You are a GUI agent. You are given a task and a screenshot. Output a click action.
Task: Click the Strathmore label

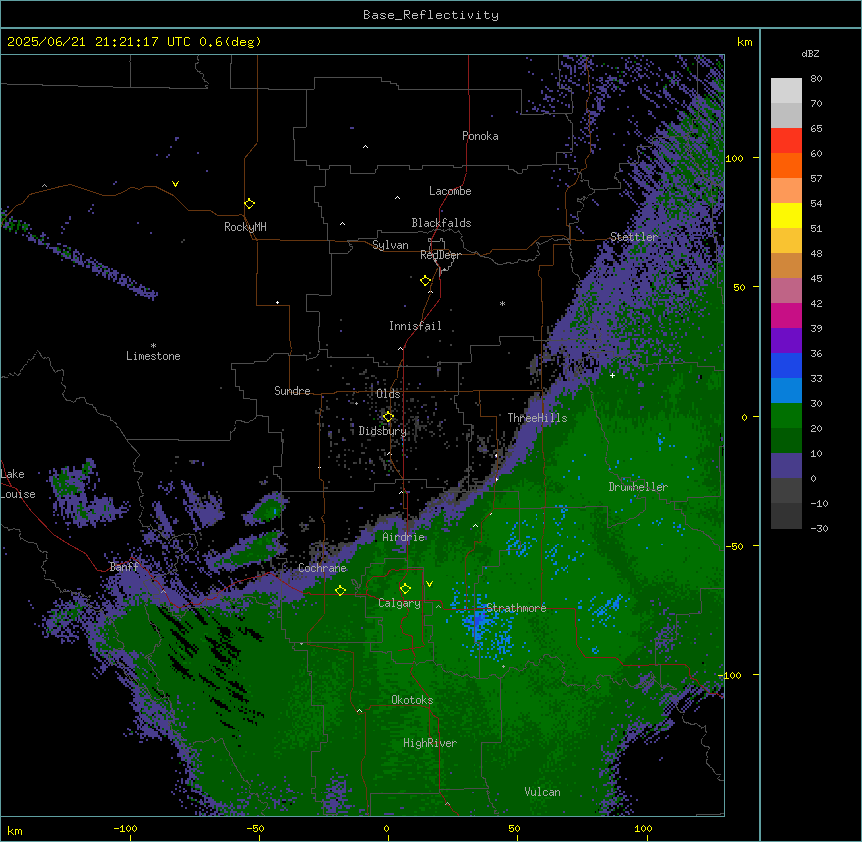coord(516,608)
